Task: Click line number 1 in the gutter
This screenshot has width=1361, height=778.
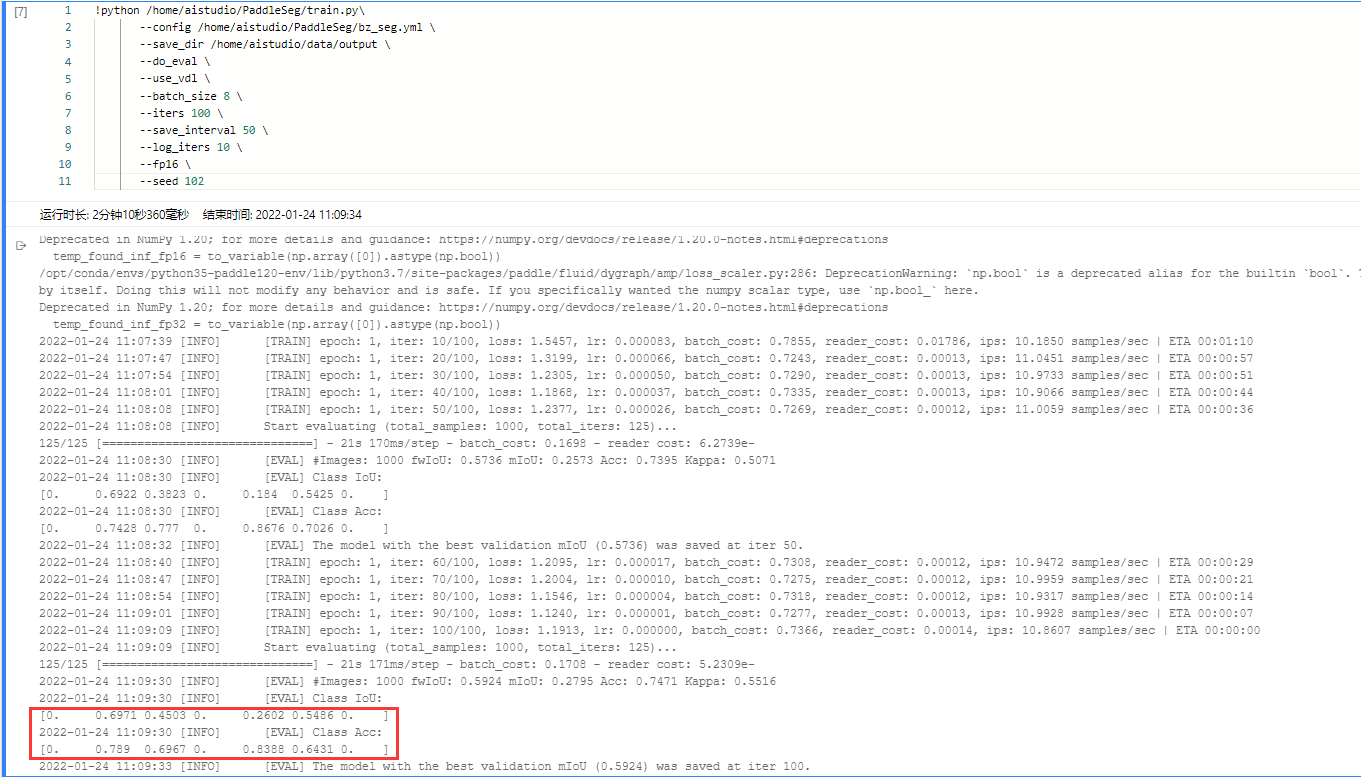Action: [68, 11]
